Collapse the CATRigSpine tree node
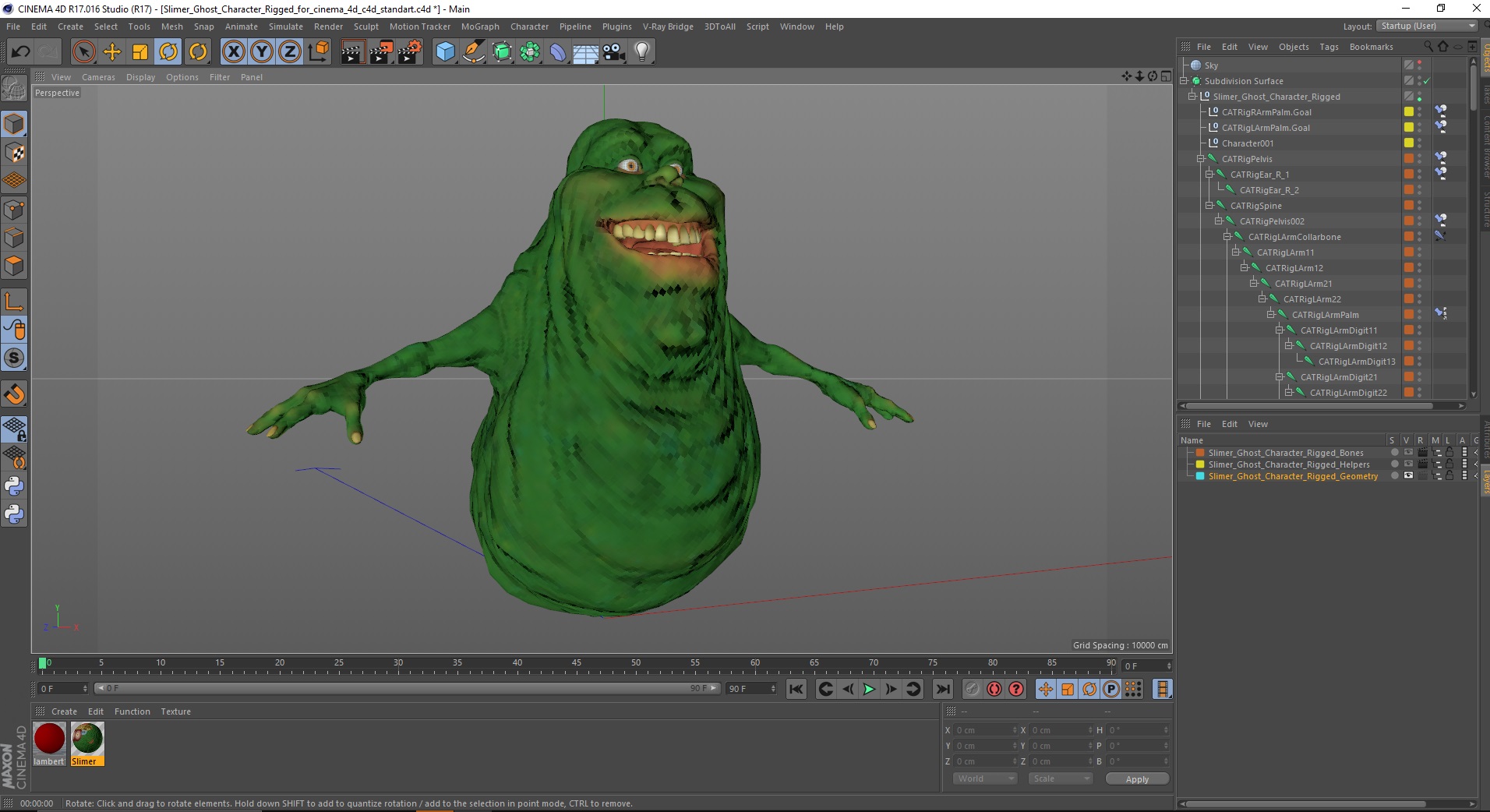The image size is (1490, 812). pyautogui.click(x=1209, y=205)
